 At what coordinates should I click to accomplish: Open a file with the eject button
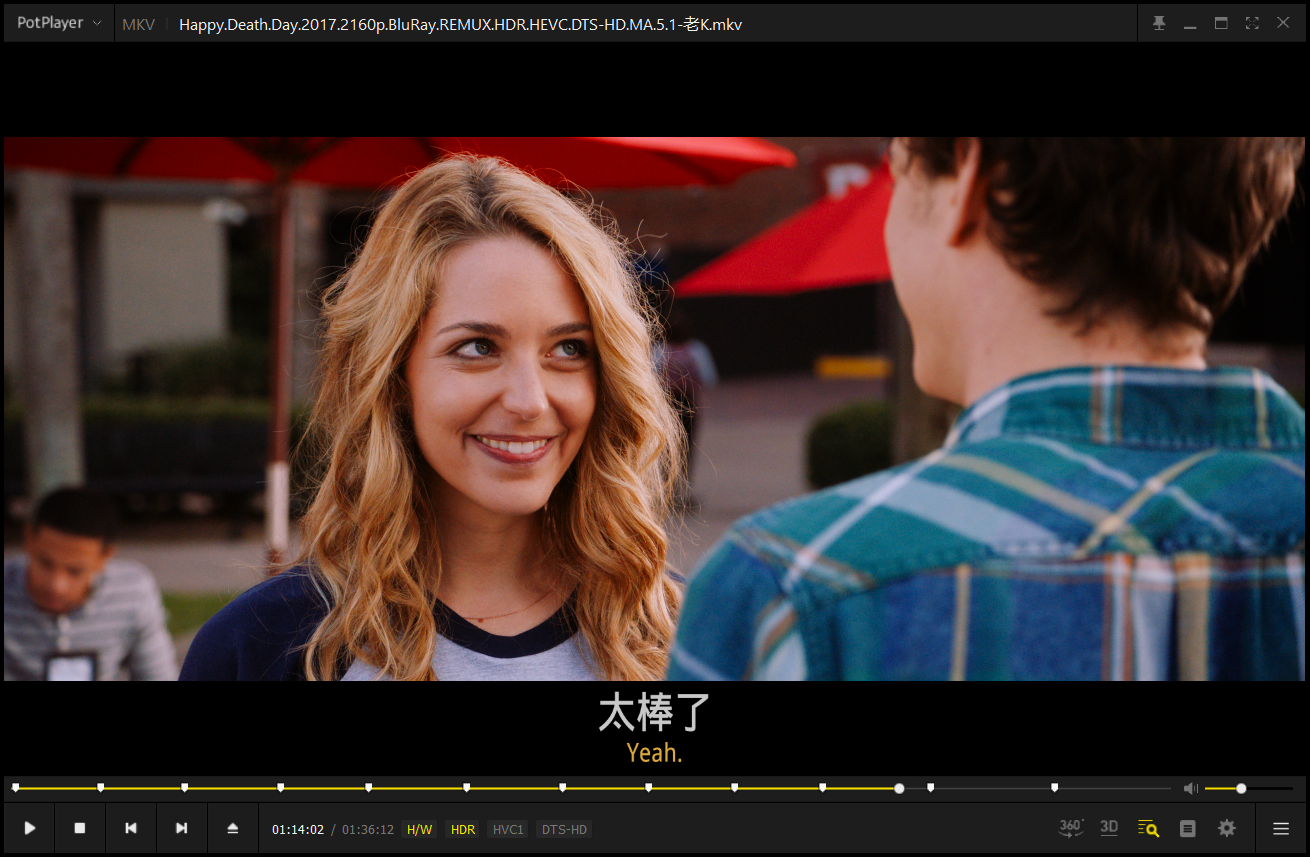(x=233, y=828)
